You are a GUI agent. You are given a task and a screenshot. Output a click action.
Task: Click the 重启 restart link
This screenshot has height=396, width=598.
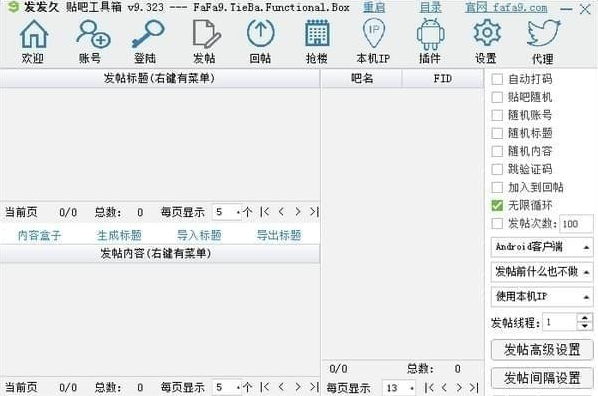point(374,7)
